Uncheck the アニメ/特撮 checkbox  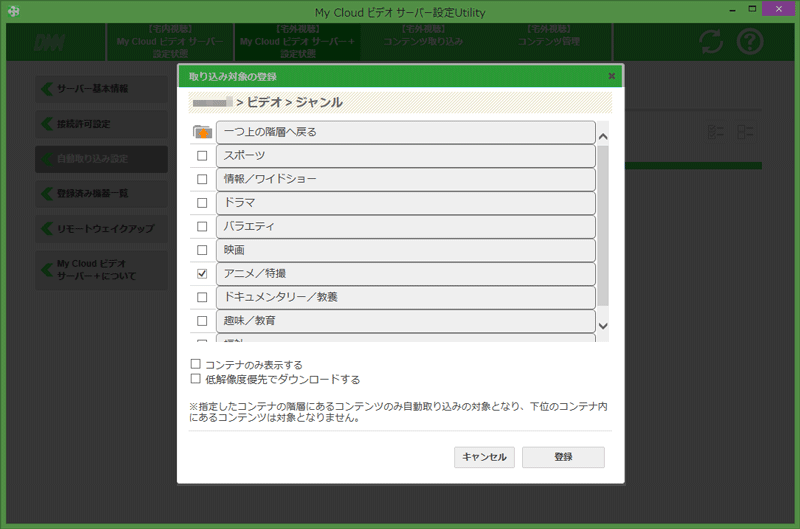202,273
